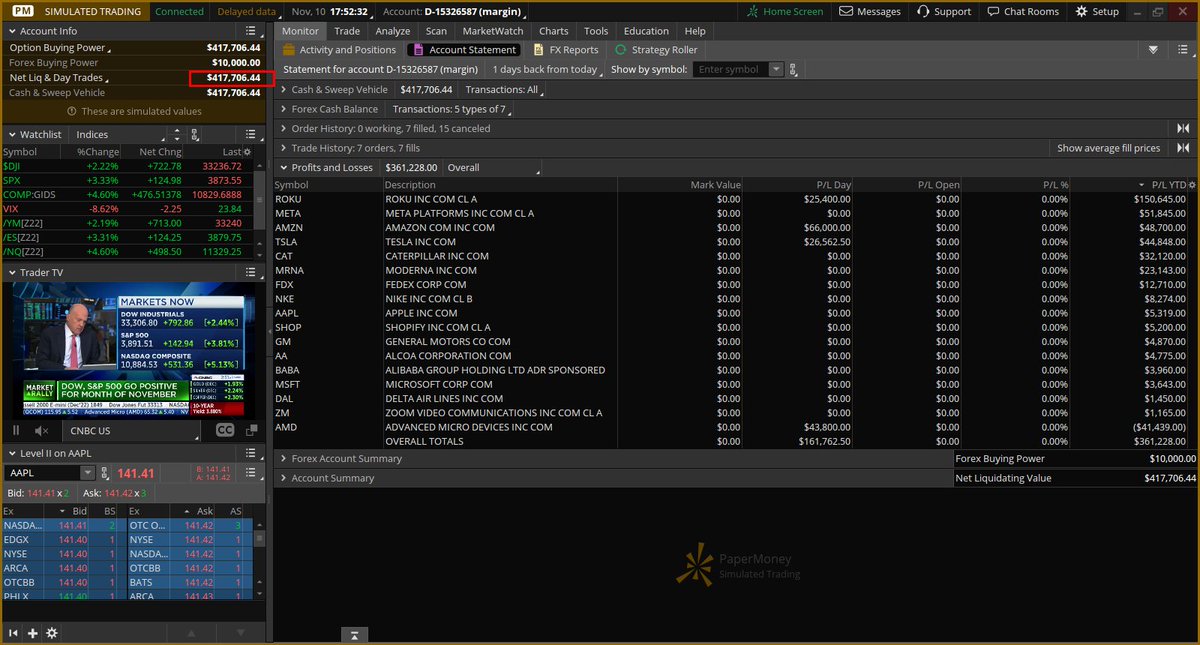
Task: Open Chat Rooms
Action: [1022, 11]
